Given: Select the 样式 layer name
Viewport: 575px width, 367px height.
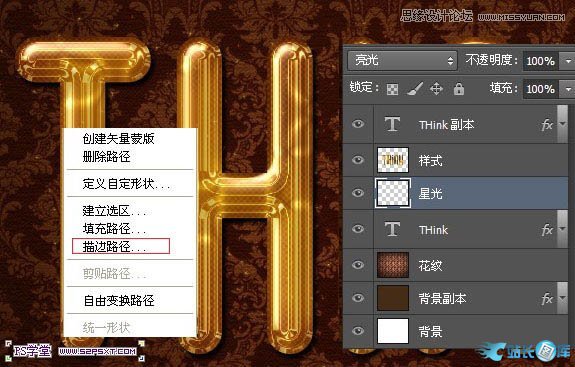Looking at the screenshot, I should click(431, 161).
